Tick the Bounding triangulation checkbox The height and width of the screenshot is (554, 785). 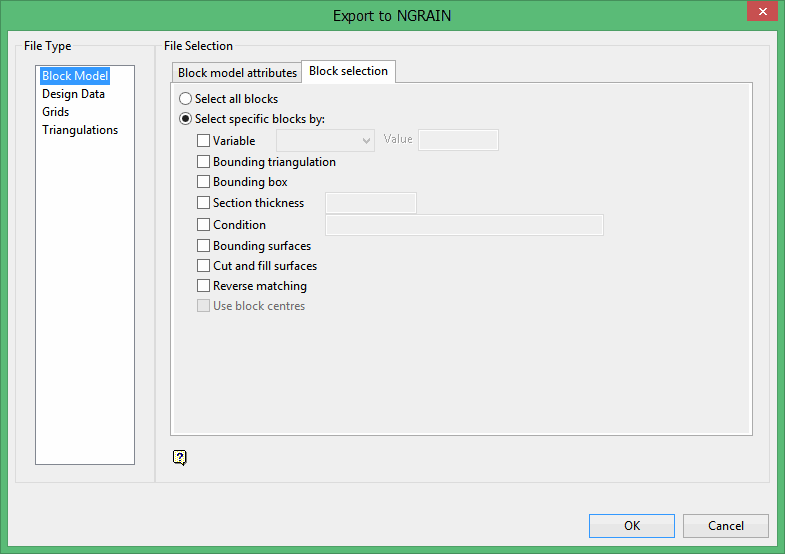click(203, 162)
